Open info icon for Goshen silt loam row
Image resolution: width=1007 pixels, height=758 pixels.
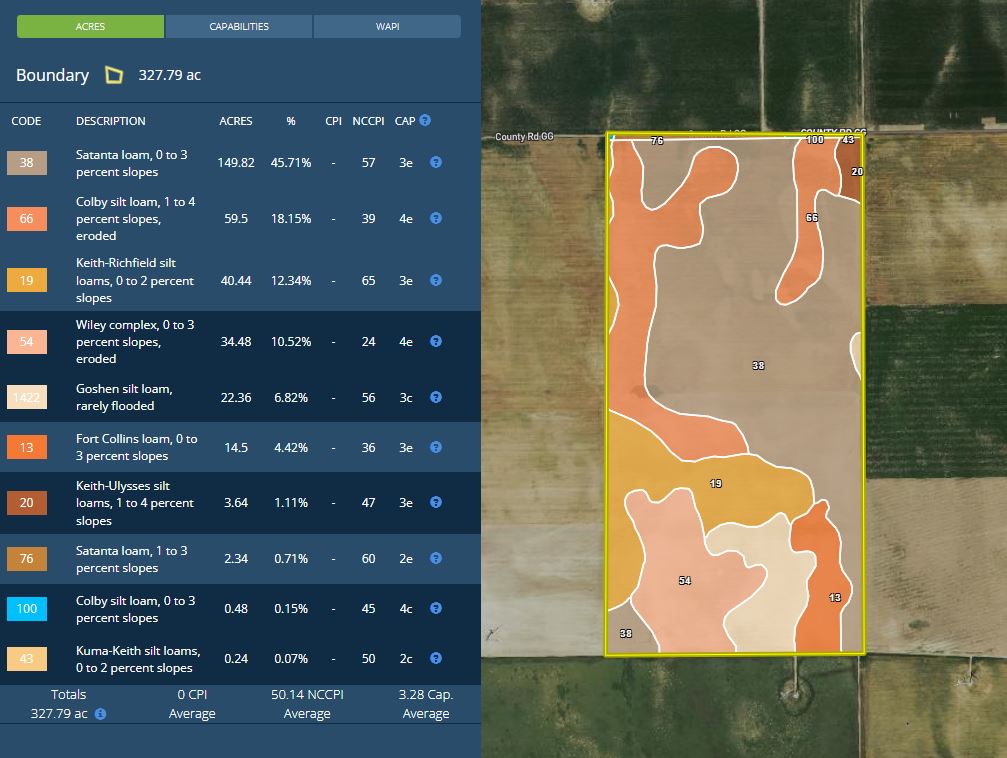(436, 398)
